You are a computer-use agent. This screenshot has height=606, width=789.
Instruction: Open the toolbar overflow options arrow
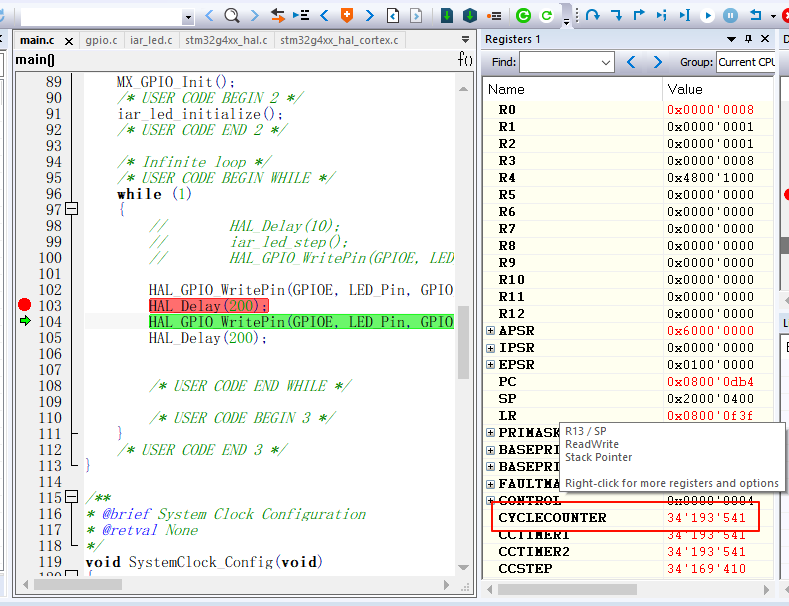point(566,22)
